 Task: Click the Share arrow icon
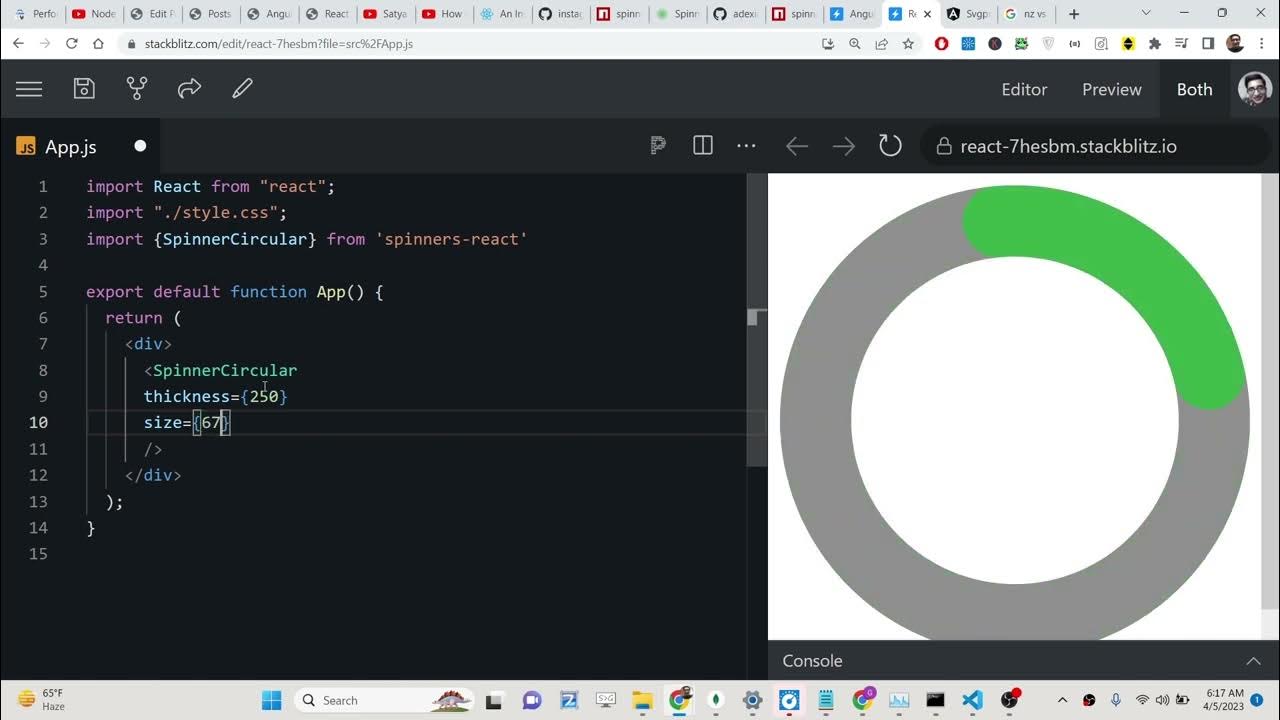189,89
